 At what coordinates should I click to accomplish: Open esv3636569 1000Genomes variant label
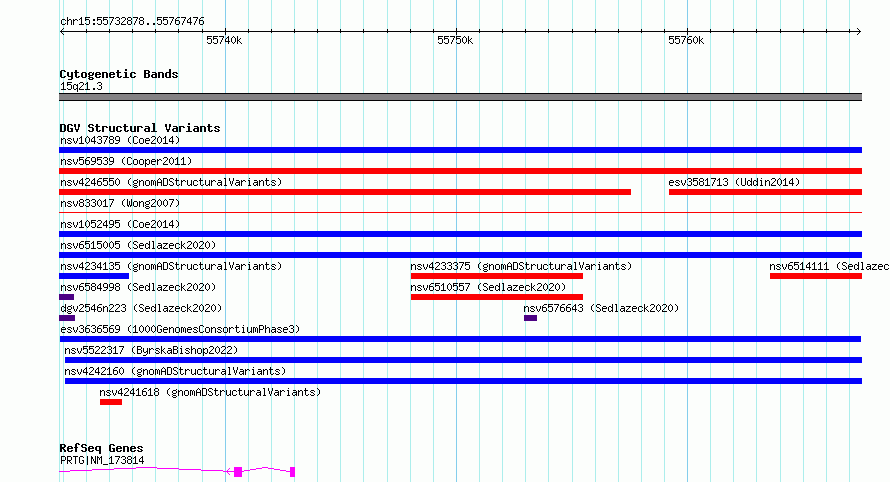coord(180,329)
